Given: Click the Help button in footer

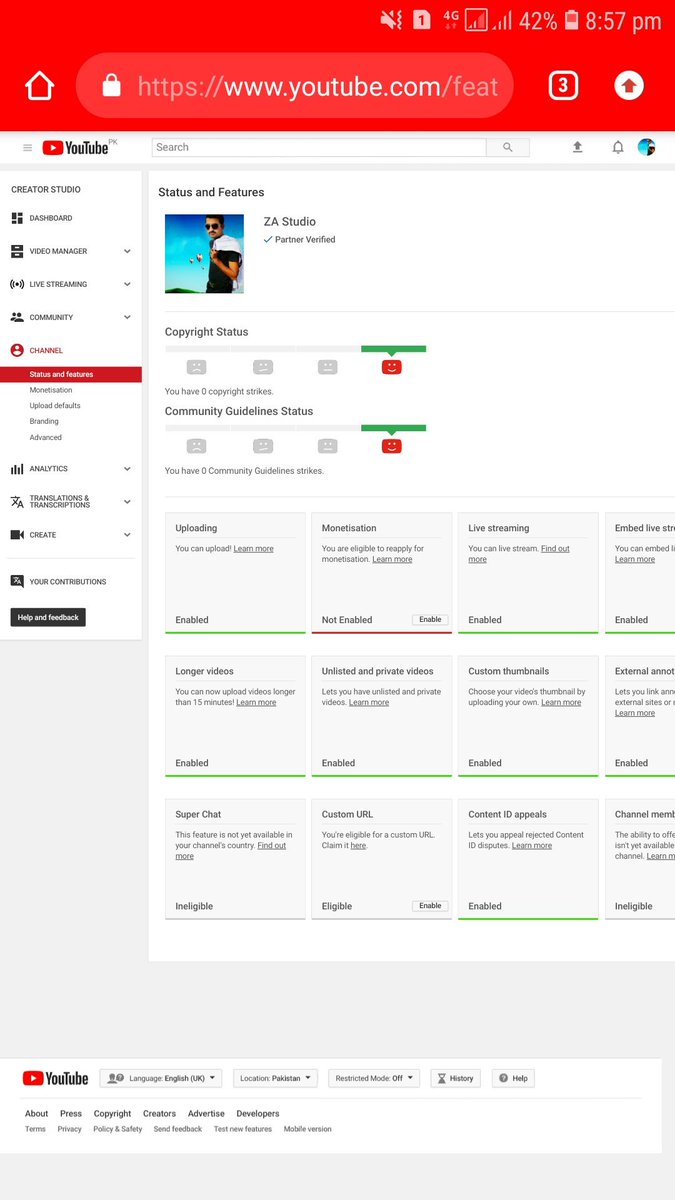Looking at the screenshot, I should pos(513,1078).
